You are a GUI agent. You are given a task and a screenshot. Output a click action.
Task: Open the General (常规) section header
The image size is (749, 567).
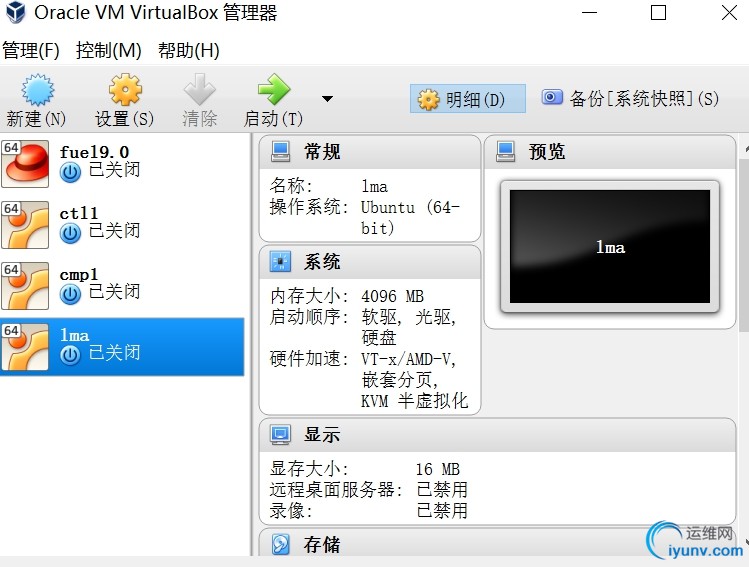tap(370, 152)
